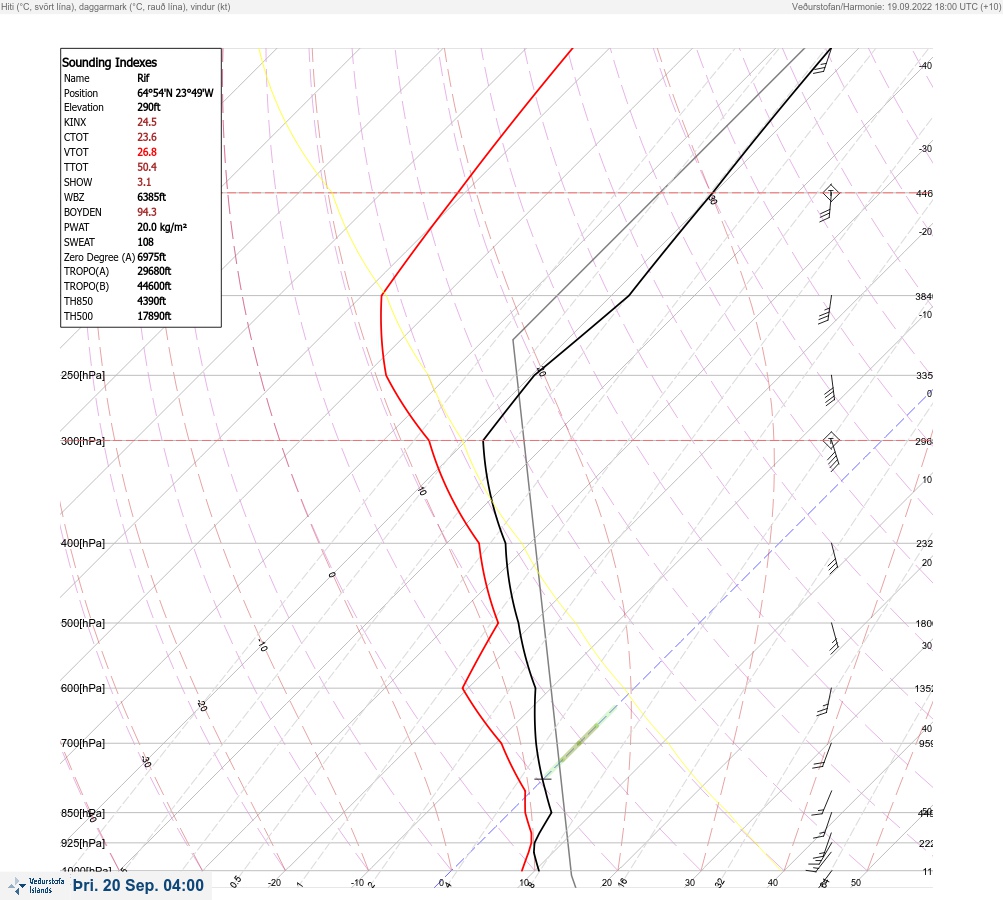Select the wind barb at the 600 hPa level
Image resolution: width=1003 pixels, height=900 pixels.
point(825,702)
